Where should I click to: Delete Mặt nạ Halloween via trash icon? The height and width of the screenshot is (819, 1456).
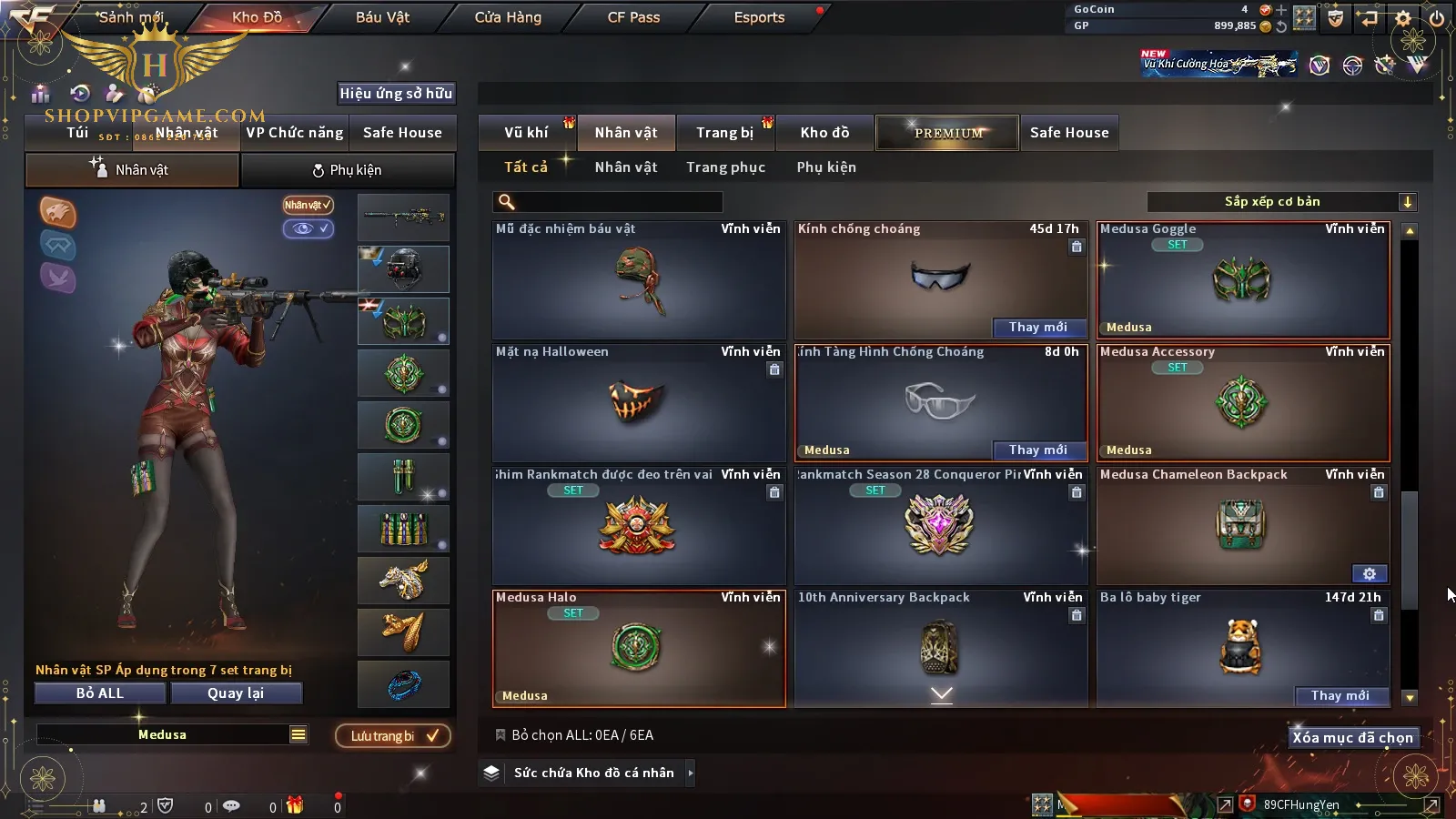click(774, 369)
